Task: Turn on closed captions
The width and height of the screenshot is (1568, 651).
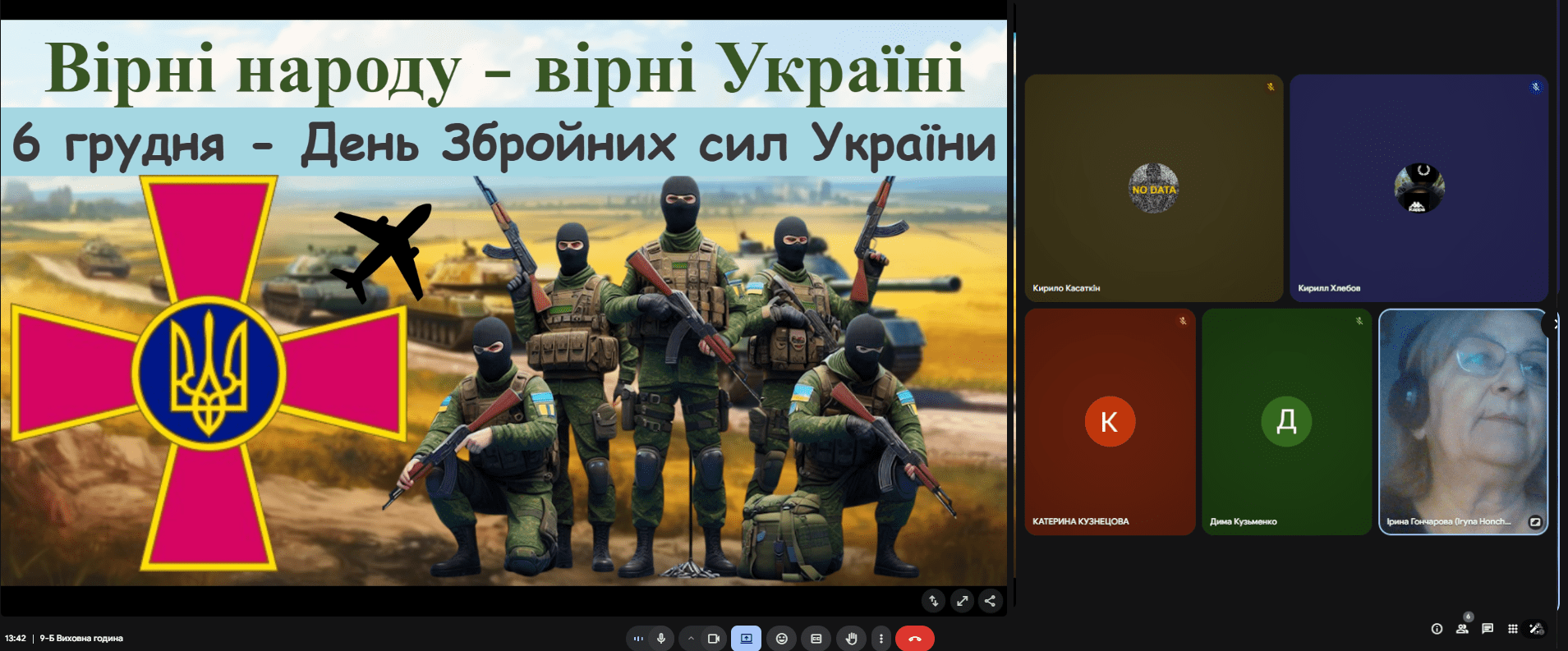Action: (x=816, y=638)
